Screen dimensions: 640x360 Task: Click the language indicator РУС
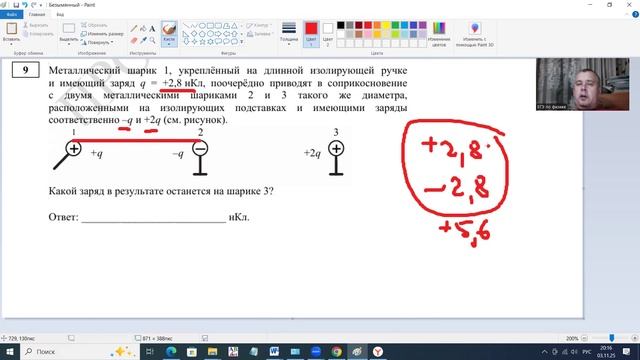pos(587,351)
